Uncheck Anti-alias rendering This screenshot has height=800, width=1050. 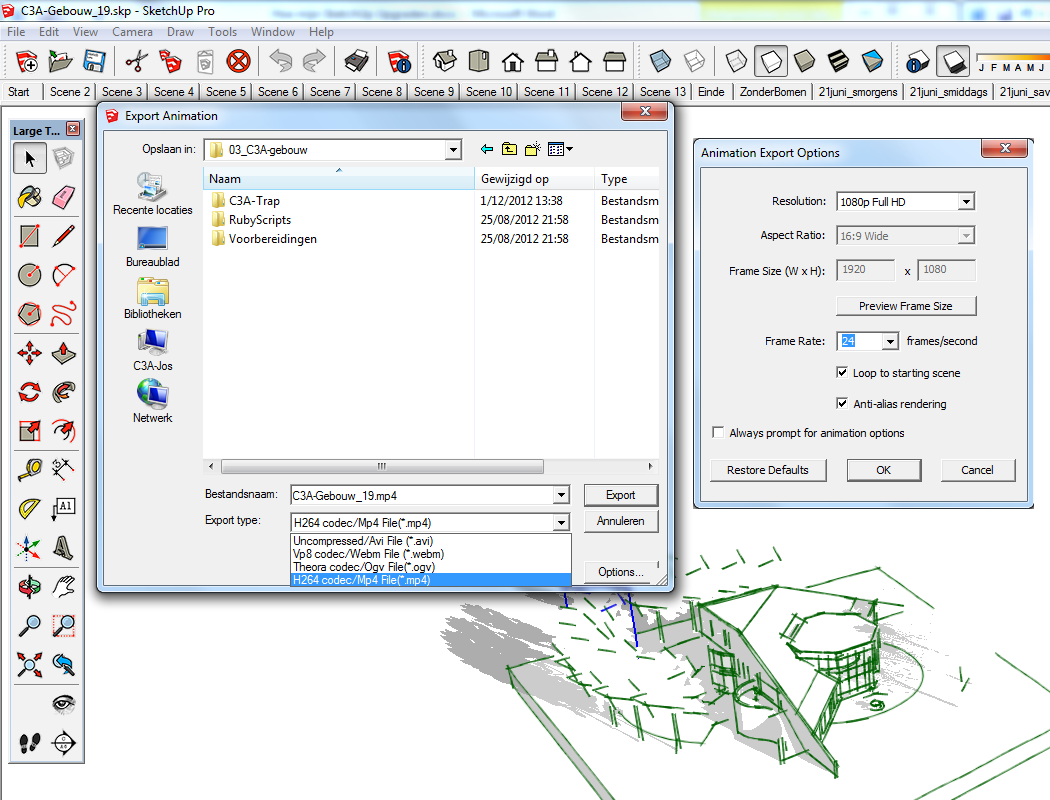(x=842, y=403)
